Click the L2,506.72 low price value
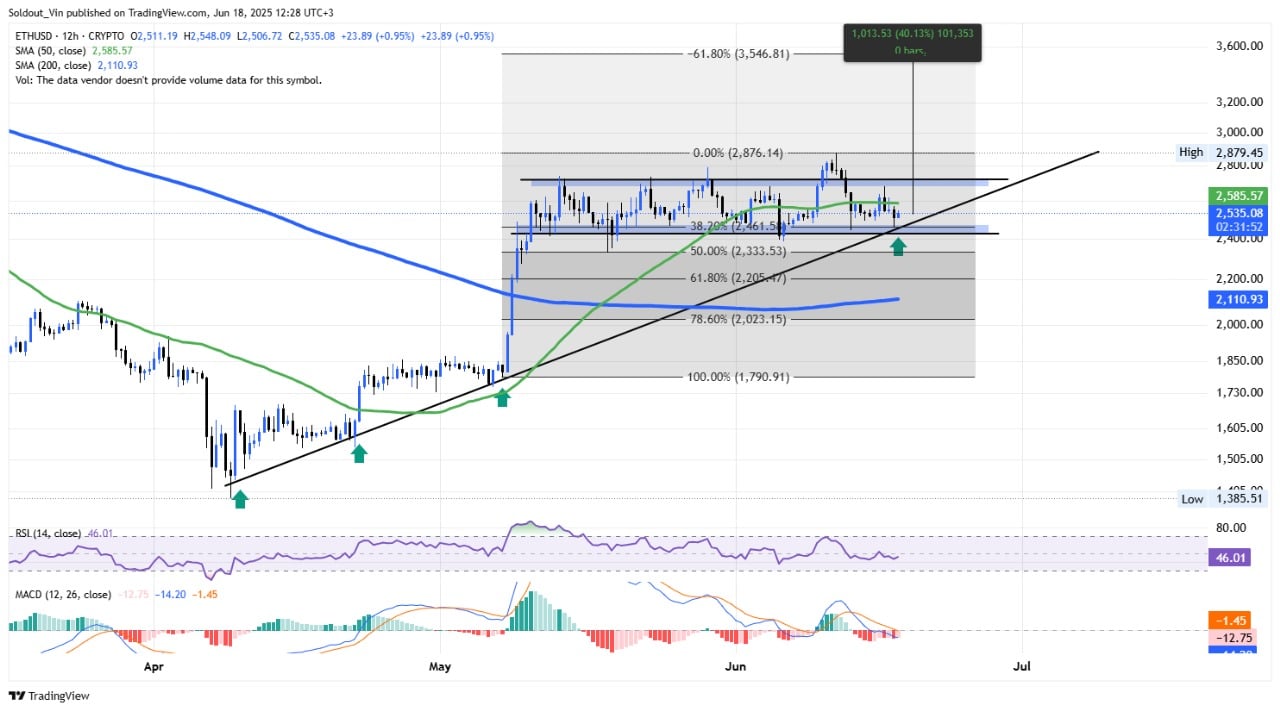Viewport: 1280px width, 711px height. click(x=262, y=36)
